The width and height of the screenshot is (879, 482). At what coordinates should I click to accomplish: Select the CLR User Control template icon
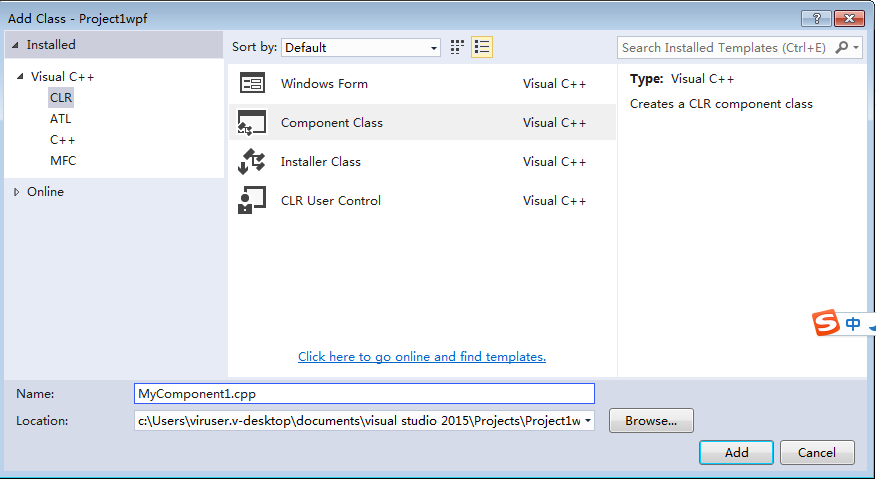click(x=252, y=201)
